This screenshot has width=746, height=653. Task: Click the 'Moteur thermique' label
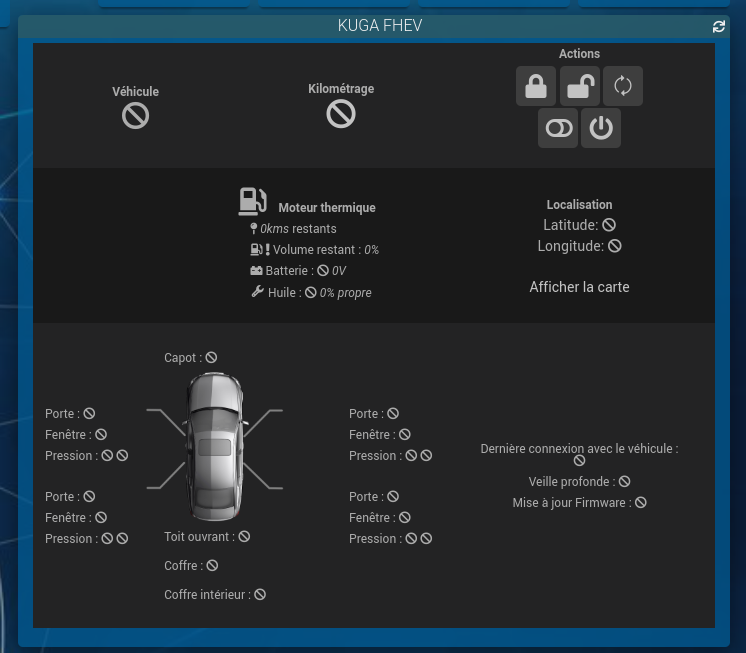[x=327, y=208]
